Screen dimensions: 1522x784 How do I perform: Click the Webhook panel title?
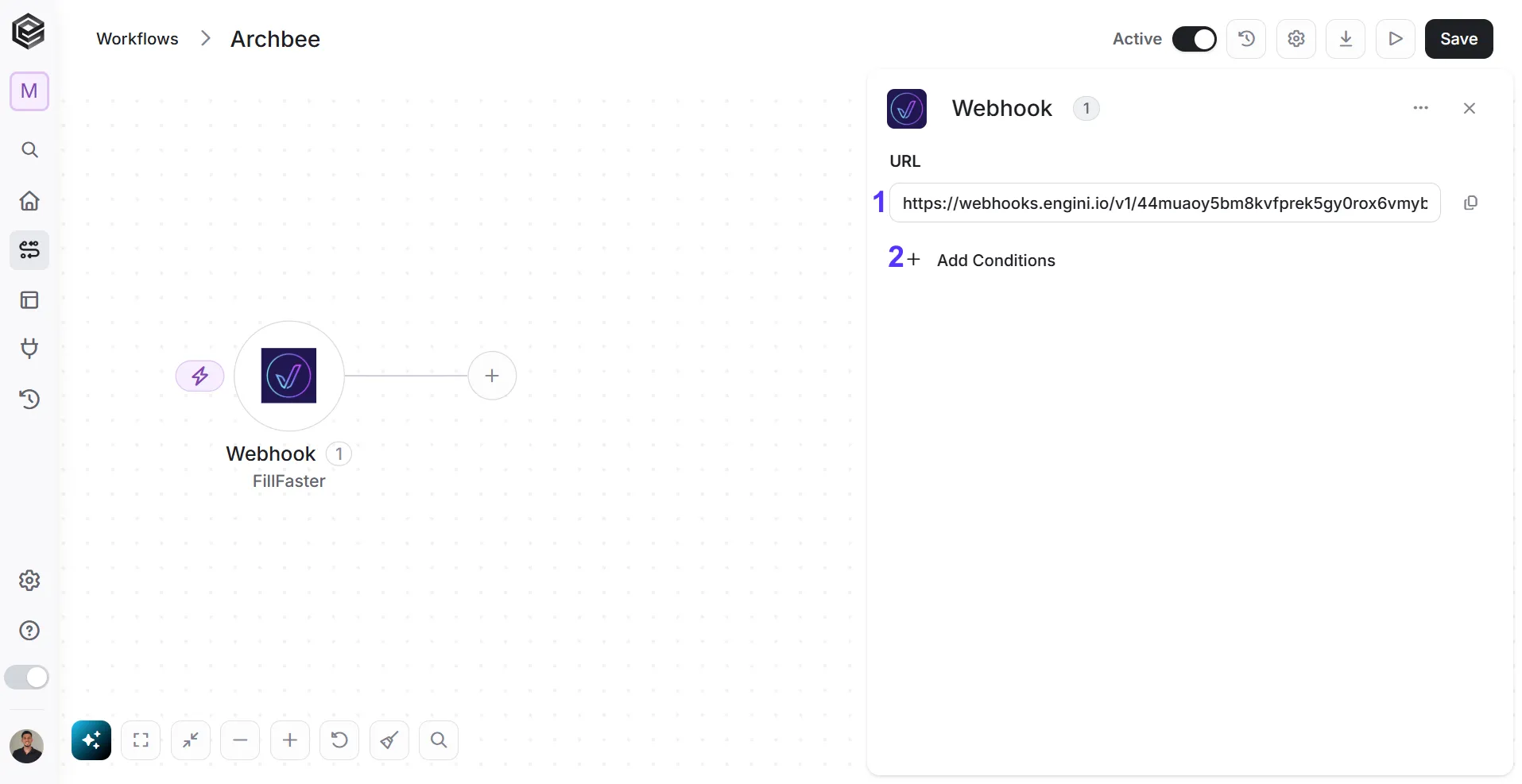1002,108
